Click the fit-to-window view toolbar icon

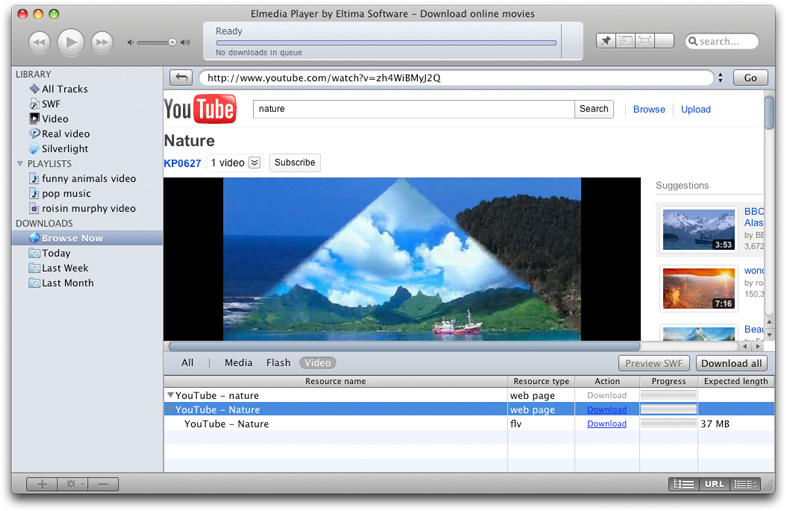tap(626, 41)
